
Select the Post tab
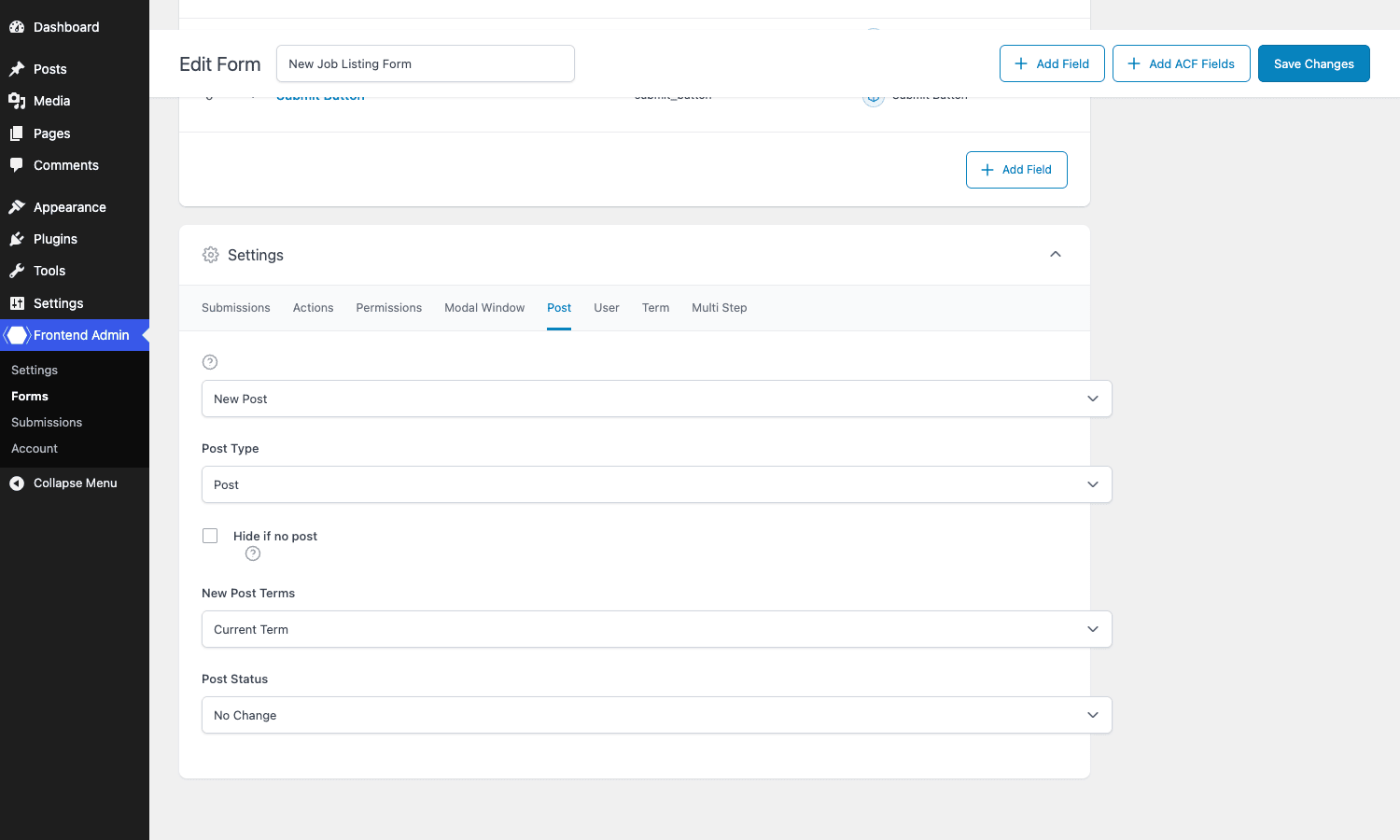pyautogui.click(x=559, y=308)
